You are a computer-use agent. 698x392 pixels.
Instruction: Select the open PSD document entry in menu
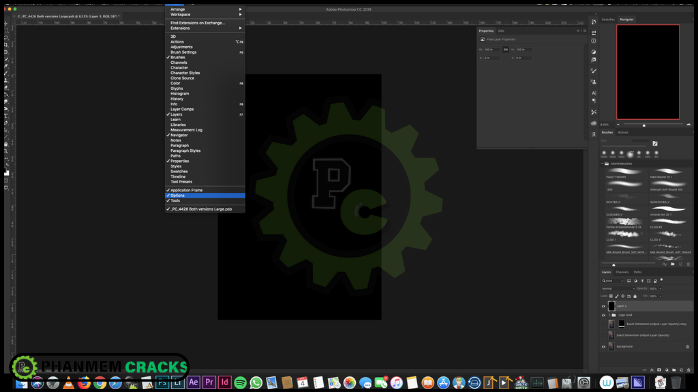click(205, 209)
